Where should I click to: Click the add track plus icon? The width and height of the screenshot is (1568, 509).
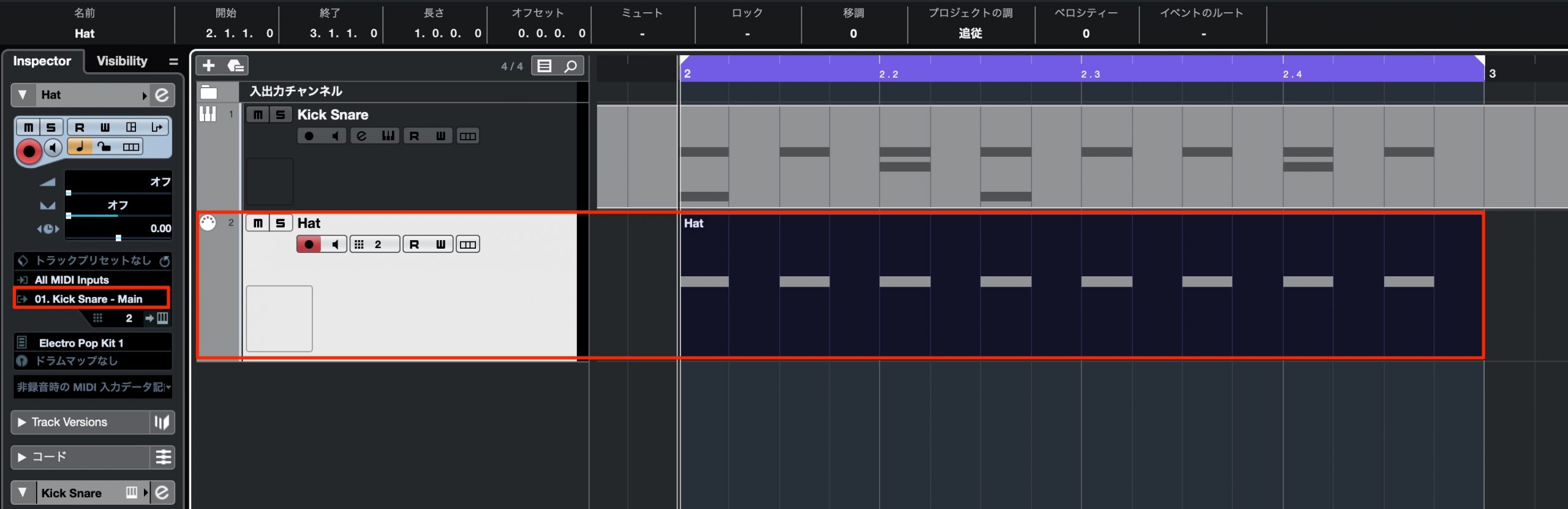pos(209,66)
